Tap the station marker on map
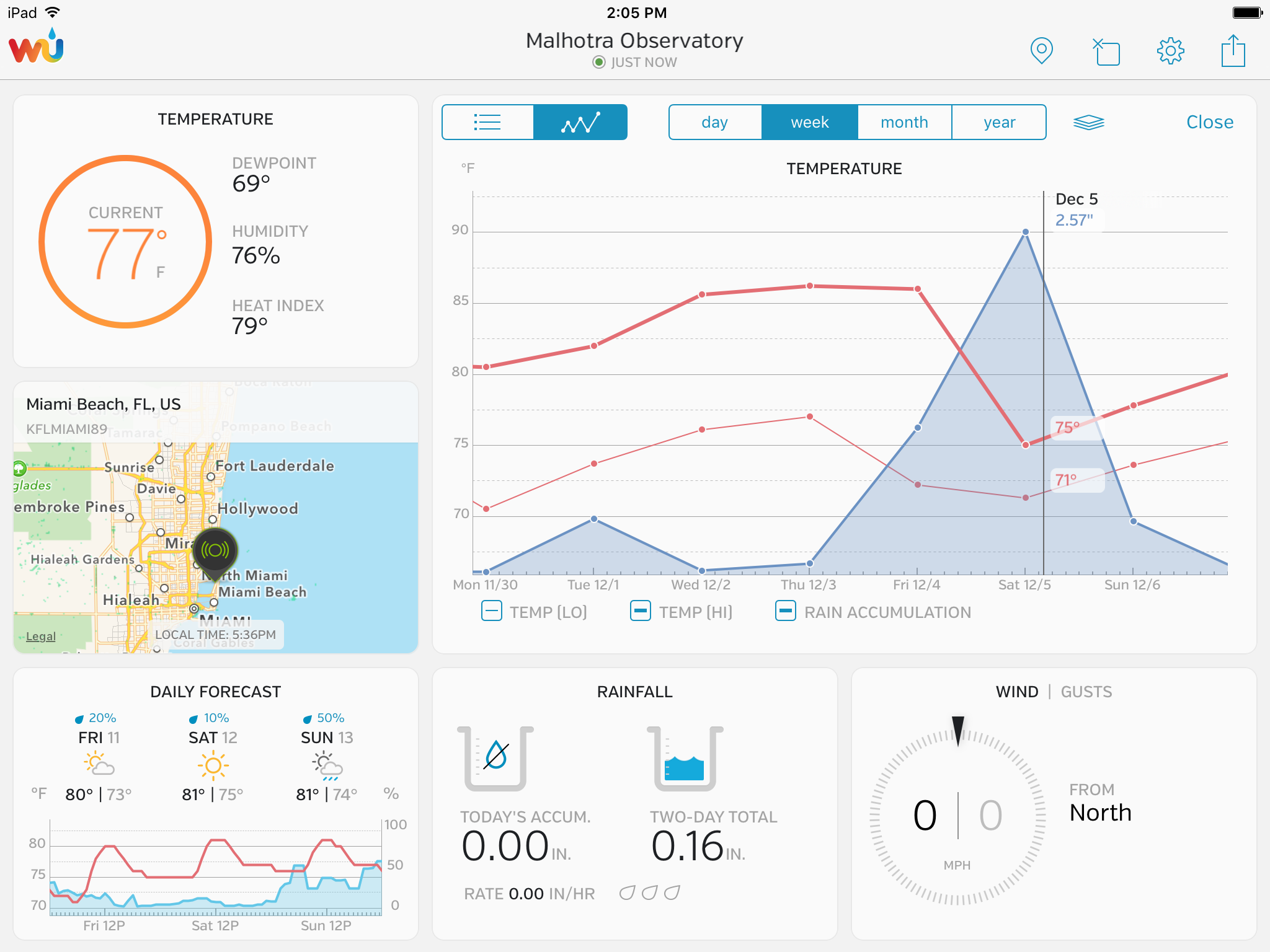Image resolution: width=1270 pixels, height=952 pixels. [215, 551]
